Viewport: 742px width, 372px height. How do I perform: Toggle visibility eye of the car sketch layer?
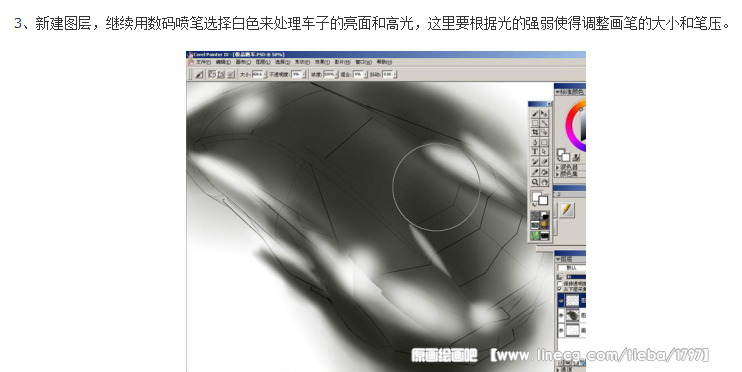pyautogui.click(x=561, y=315)
